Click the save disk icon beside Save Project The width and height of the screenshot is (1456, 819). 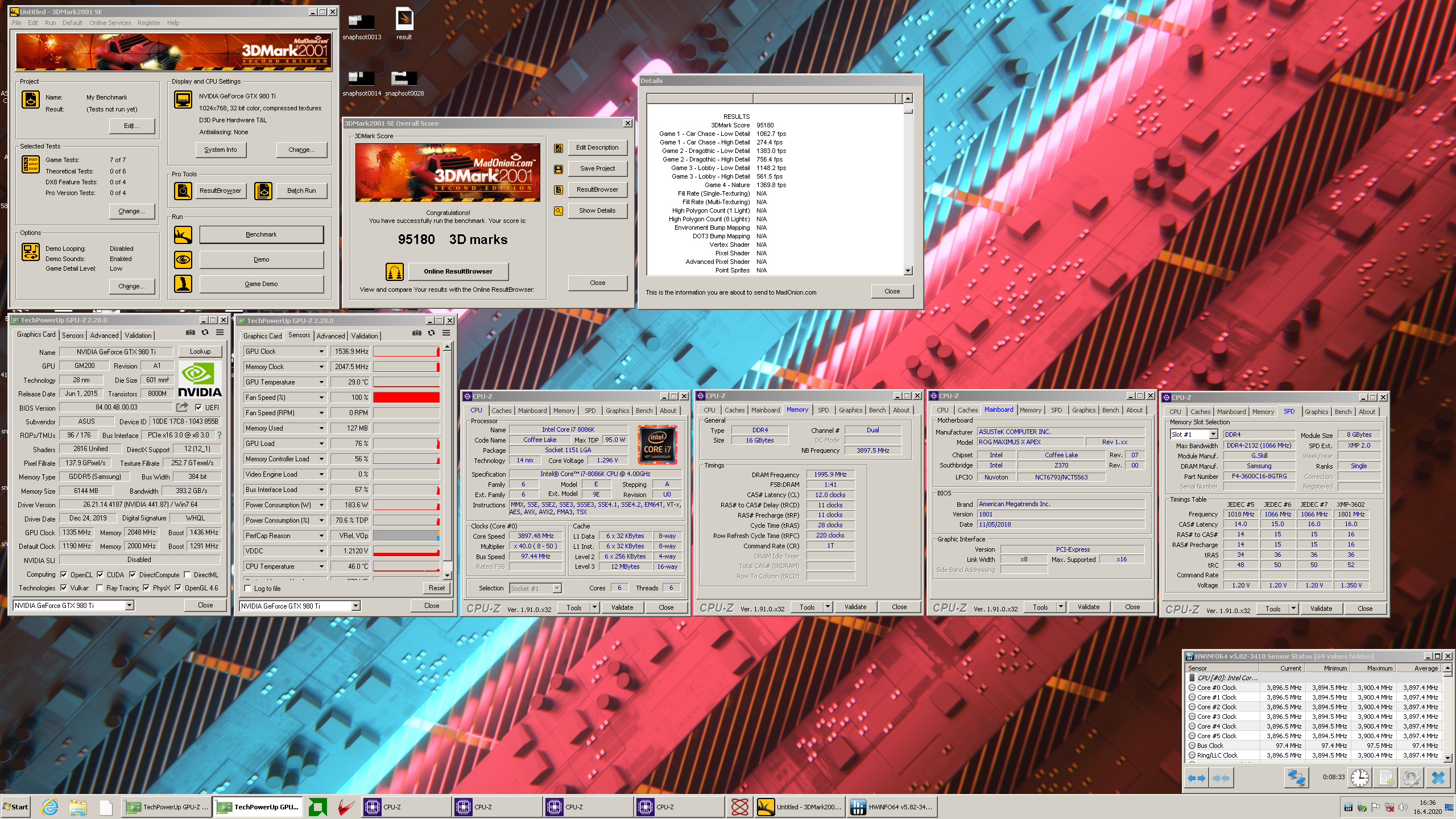point(559,169)
